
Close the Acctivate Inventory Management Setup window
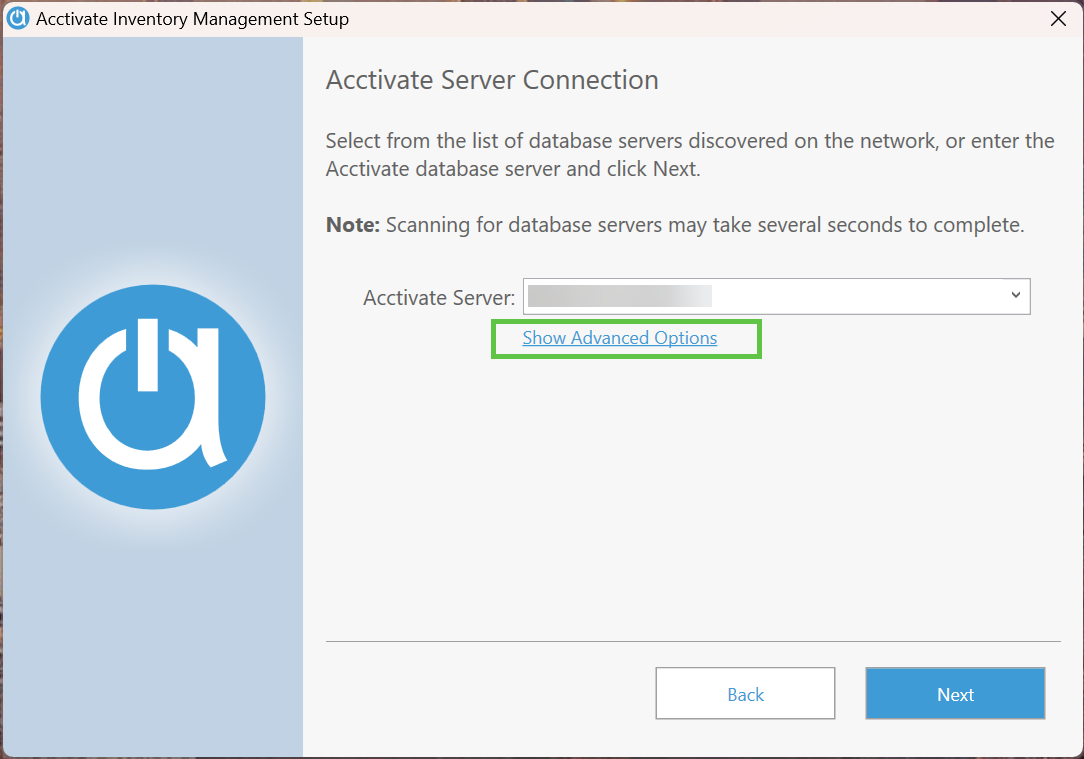point(1058,18)
